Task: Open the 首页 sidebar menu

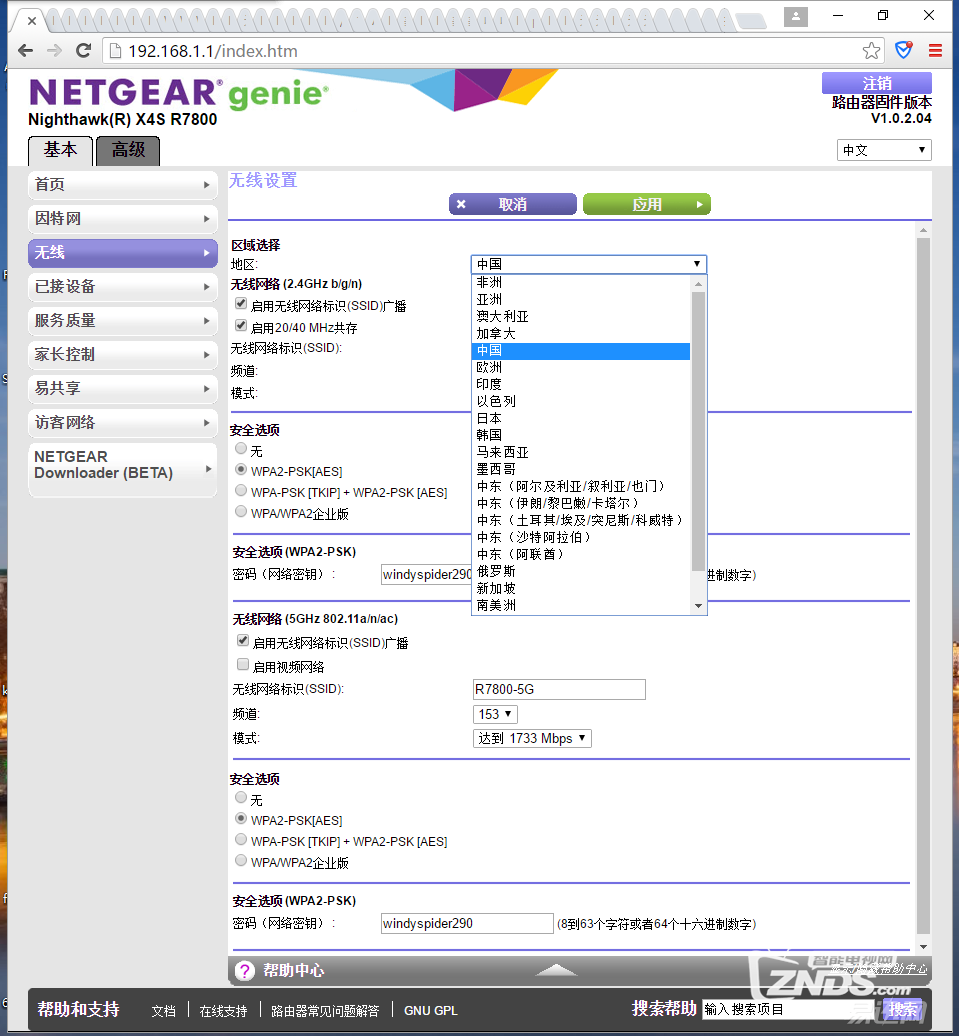Action: click(x=123, y=185)
